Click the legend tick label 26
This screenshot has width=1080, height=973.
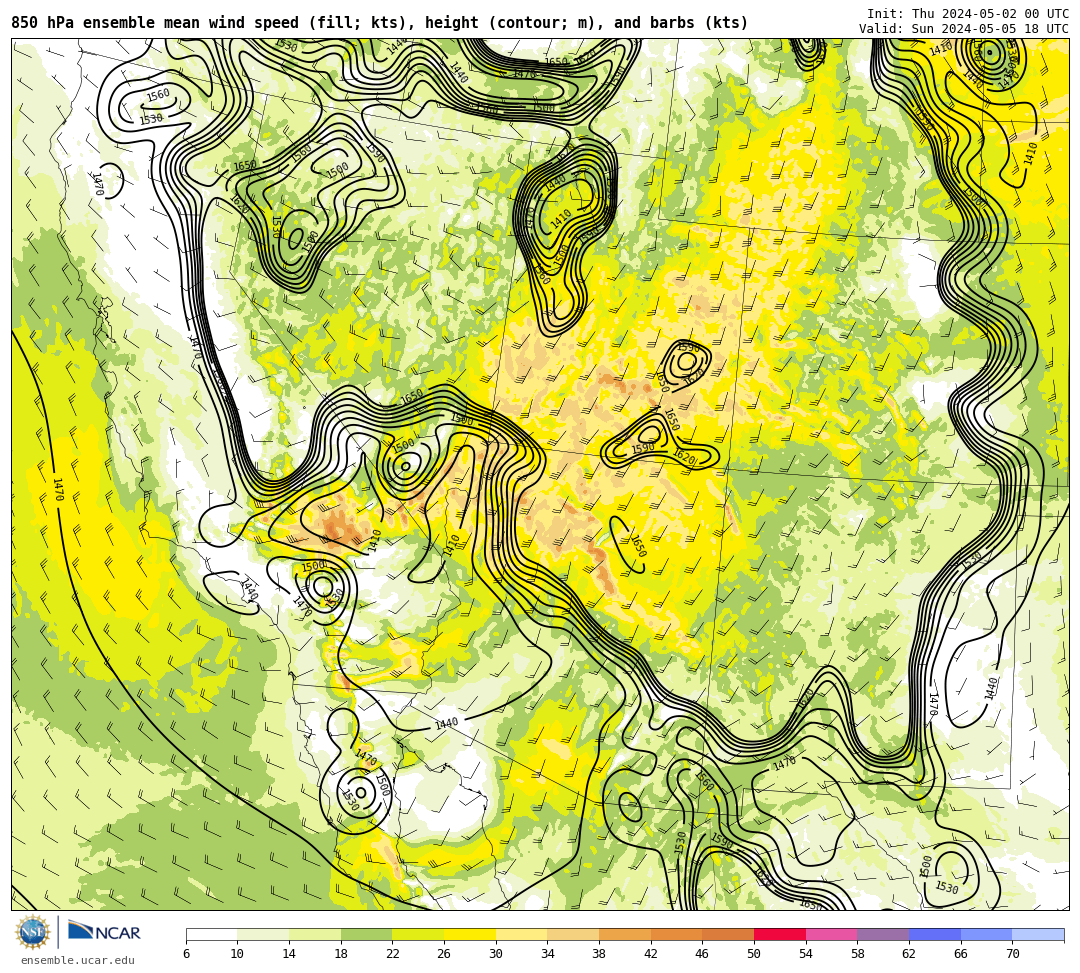click(444, 954)
